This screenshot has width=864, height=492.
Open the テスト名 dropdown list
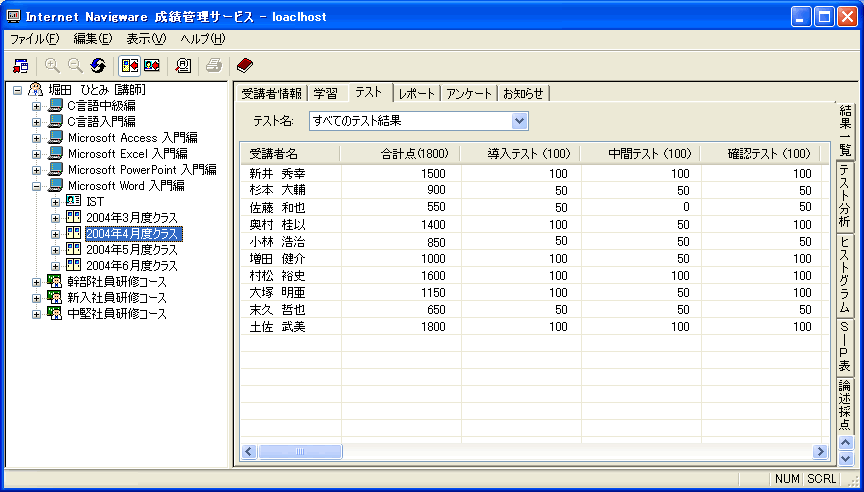pyautogui.click(x=519, y=121)
